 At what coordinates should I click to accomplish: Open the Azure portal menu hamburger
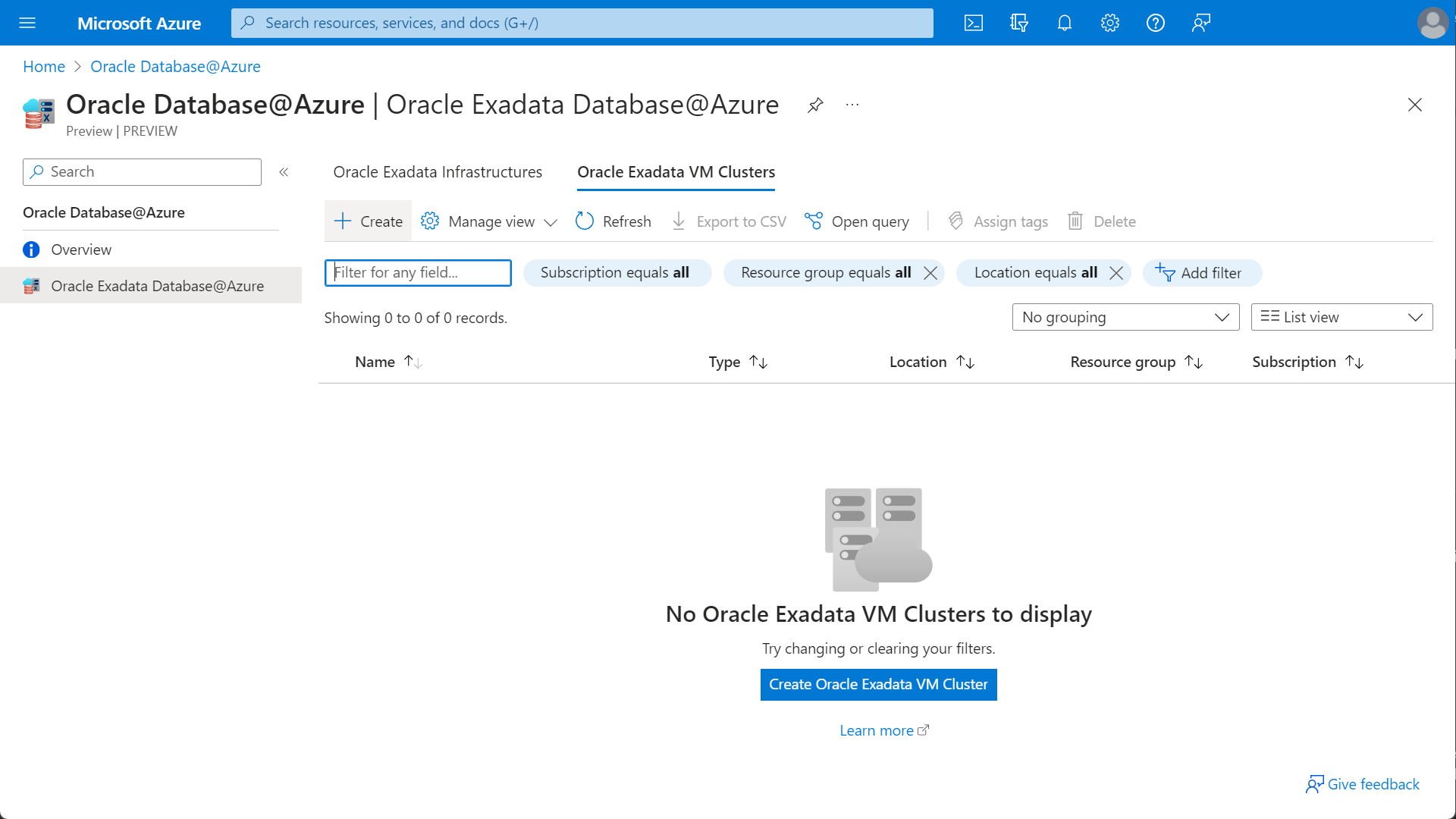pos(27,23)
